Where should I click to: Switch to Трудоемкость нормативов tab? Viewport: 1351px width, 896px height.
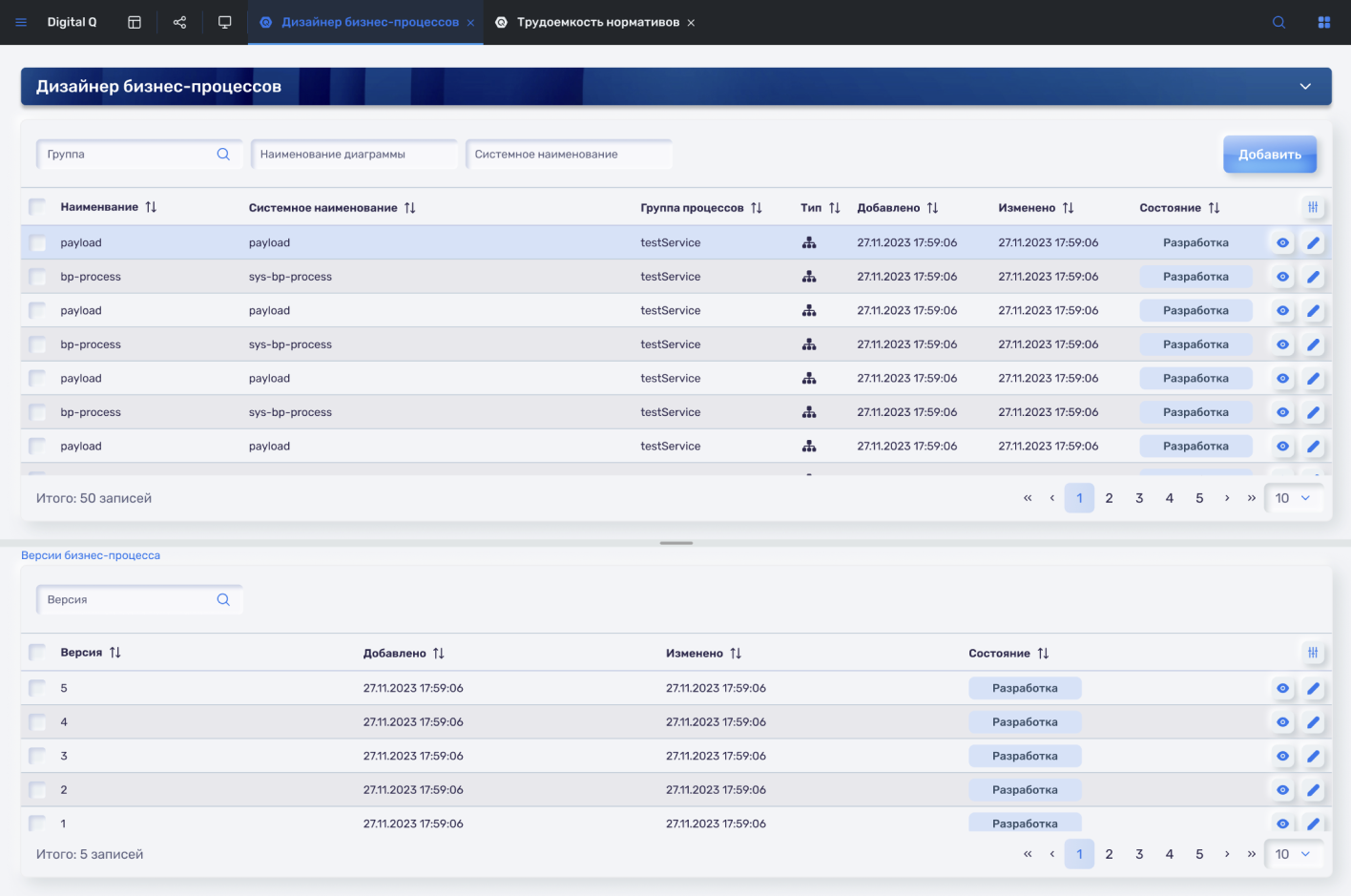[597, 22]
